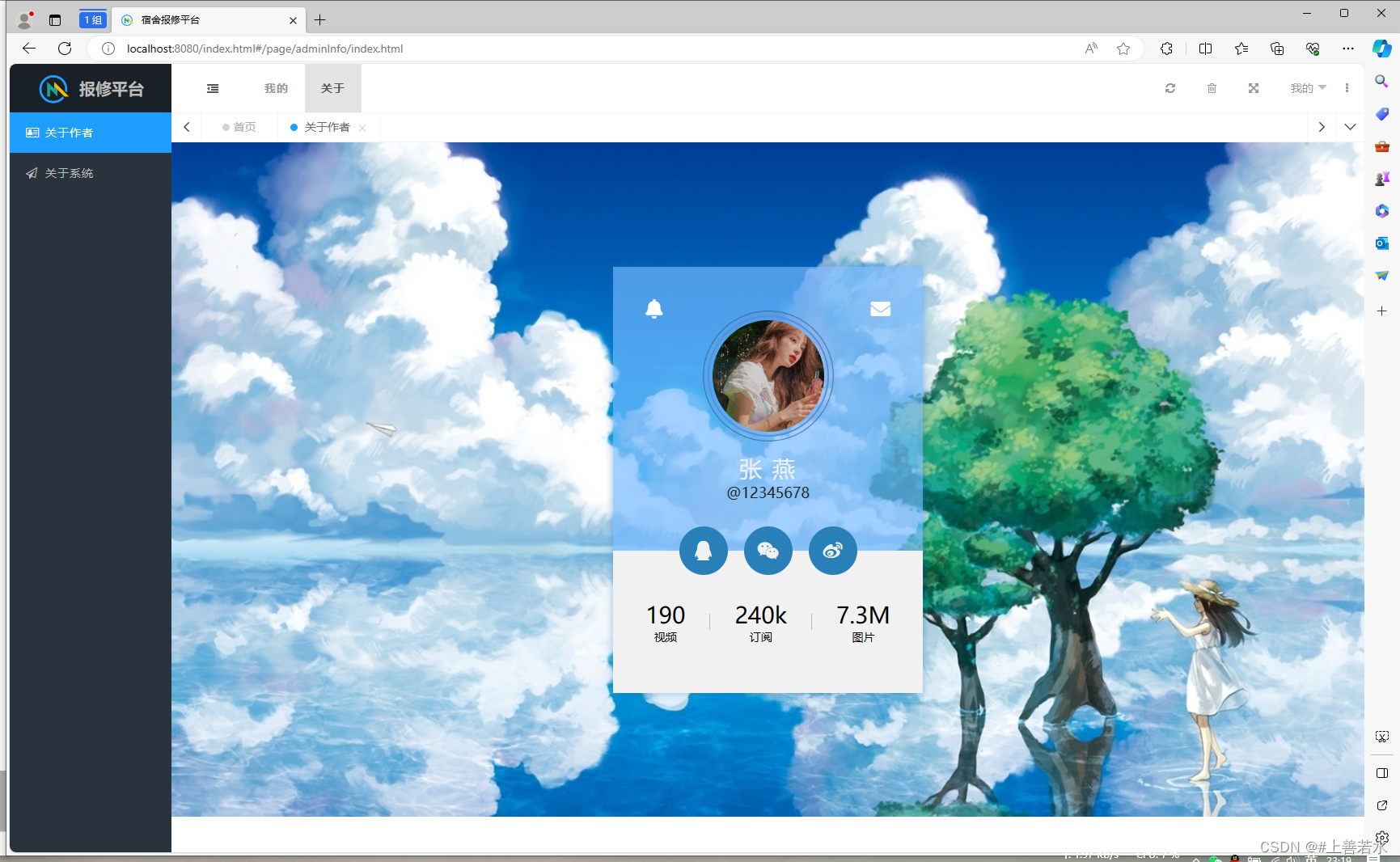The height and width of the screenshot is (862, 1400).
Task: Open the favorites list icon
Action: [x=1241, y=49]
